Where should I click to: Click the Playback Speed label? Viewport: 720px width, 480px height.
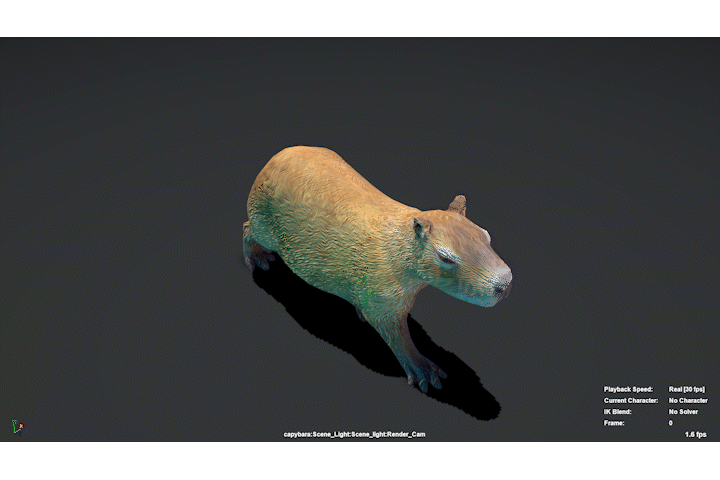click(628, 389)
